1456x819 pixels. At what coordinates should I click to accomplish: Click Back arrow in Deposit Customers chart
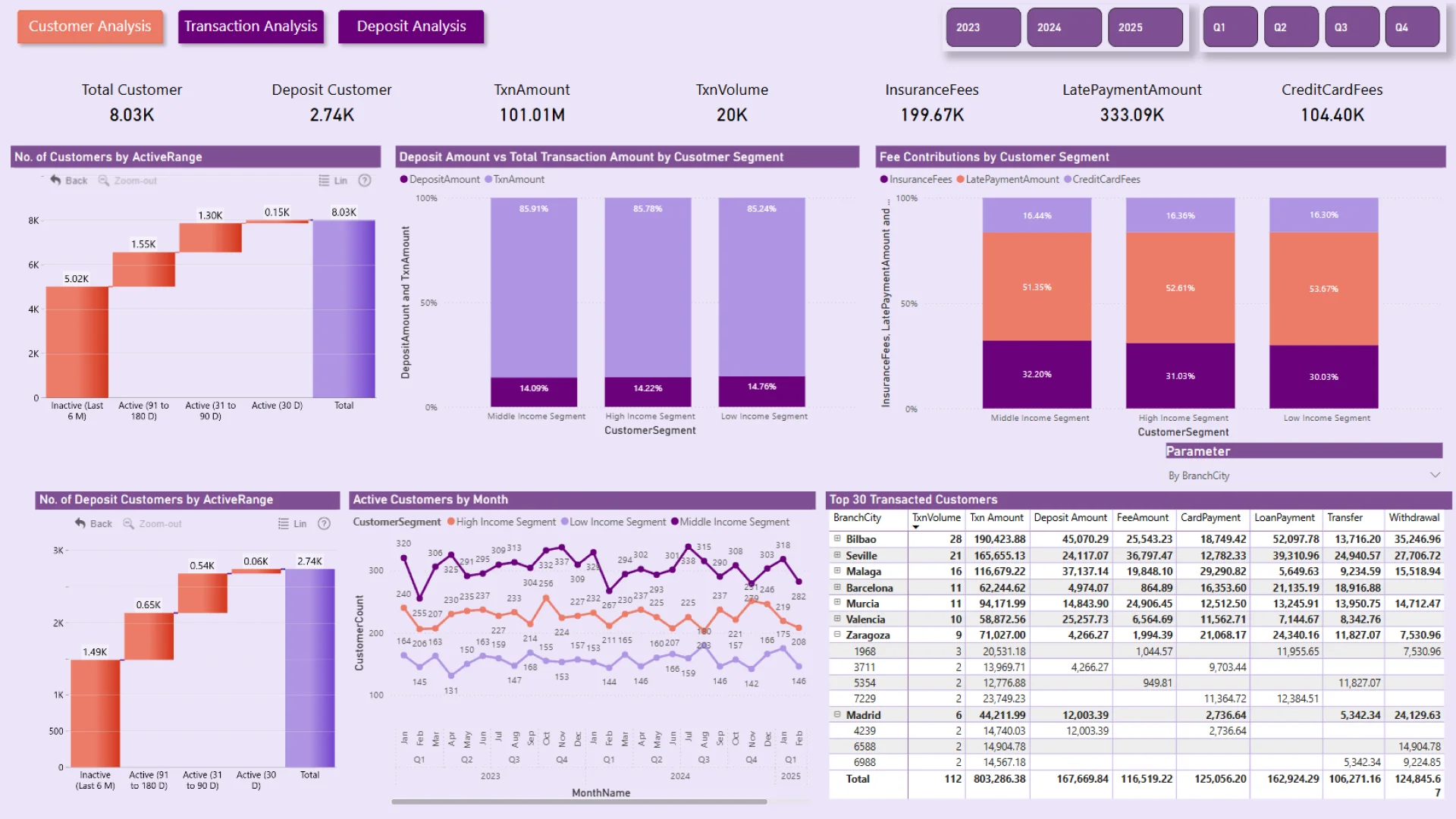pos(80,523)
